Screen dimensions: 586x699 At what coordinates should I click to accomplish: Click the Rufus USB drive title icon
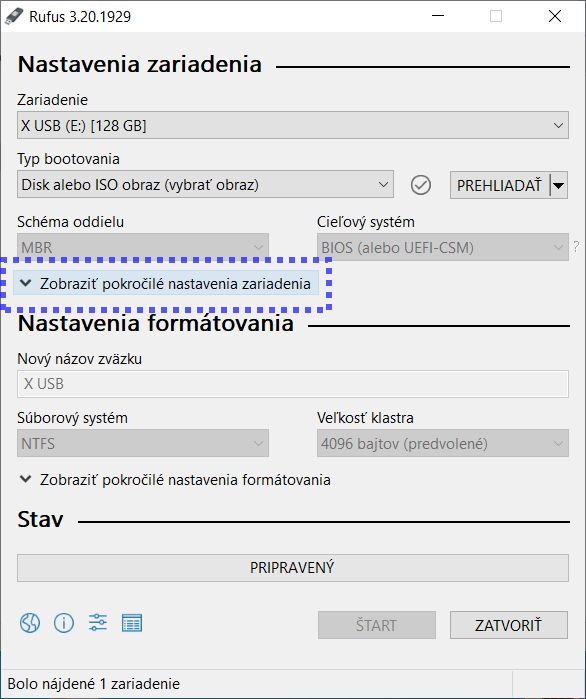(14, 16)
